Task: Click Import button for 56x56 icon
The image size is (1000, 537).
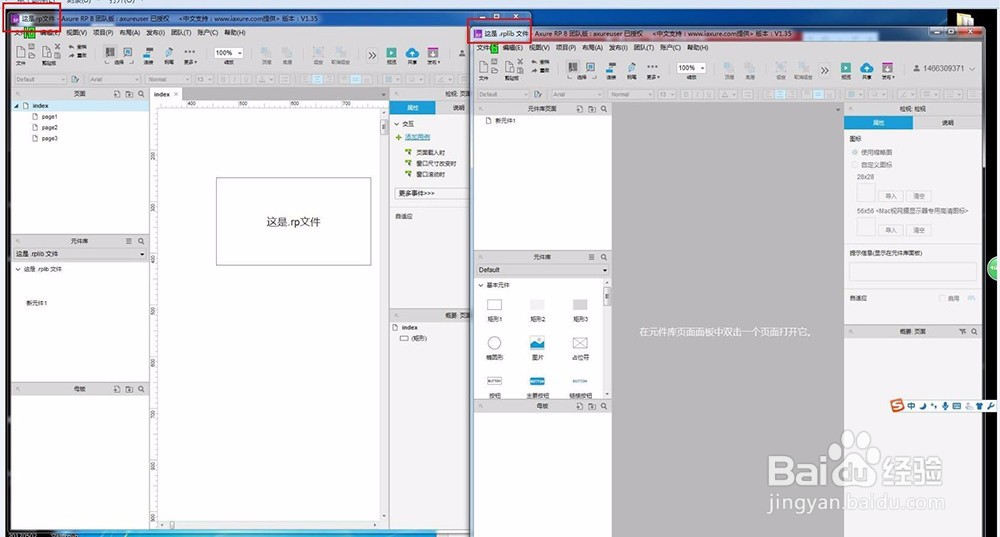Action: pos(890,230)
